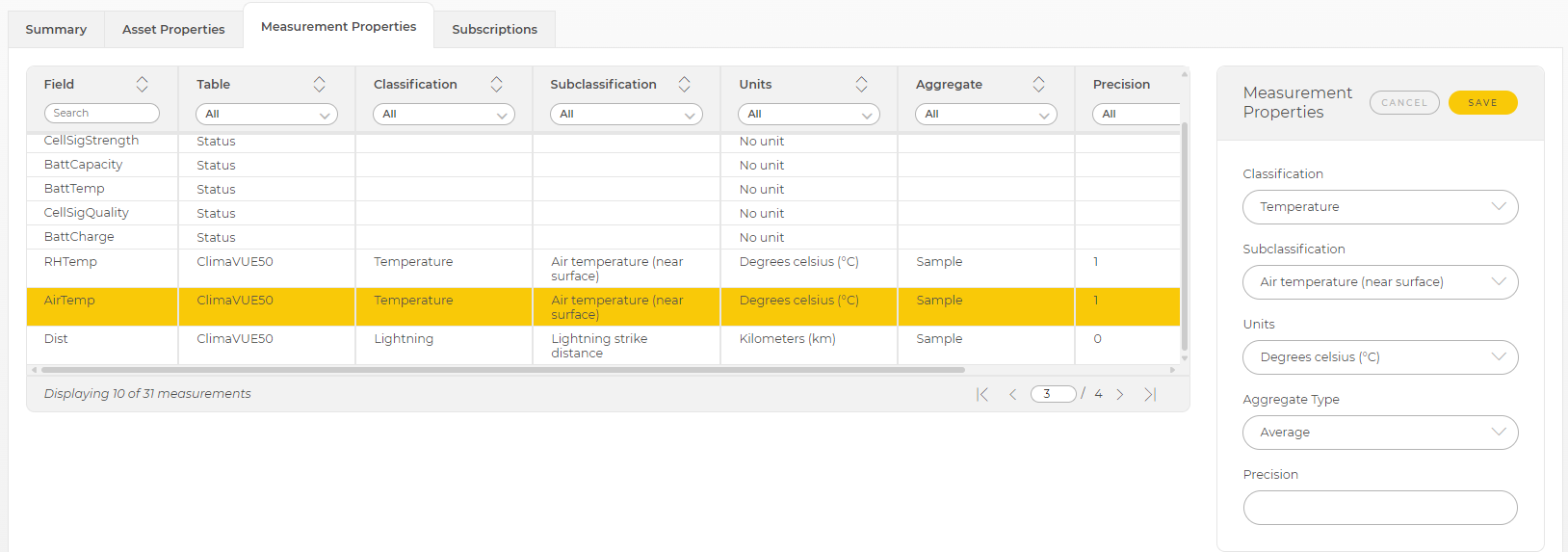
Task: Sort by the Field column
Action: coord(142,85)
